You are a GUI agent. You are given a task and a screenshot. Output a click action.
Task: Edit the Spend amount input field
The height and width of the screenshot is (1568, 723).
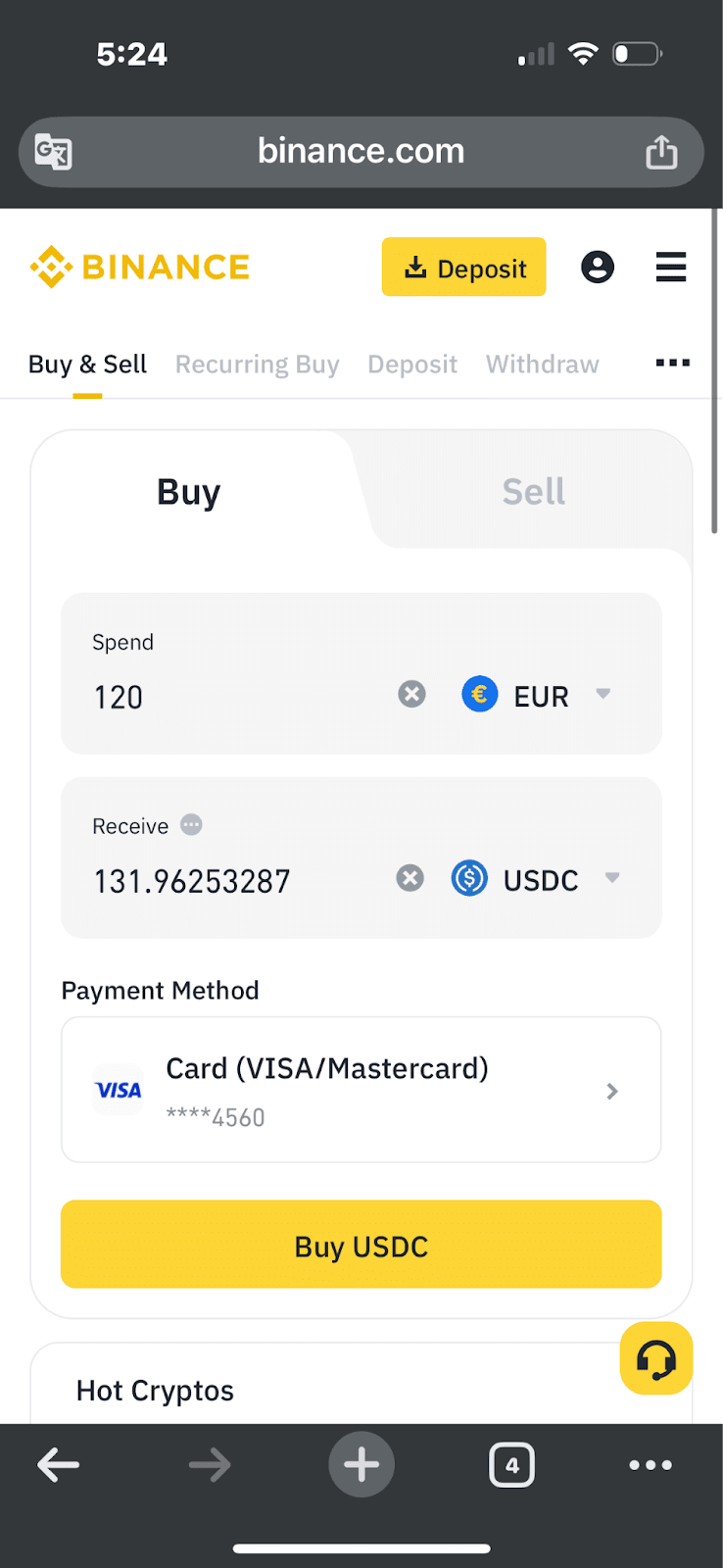pos(235,697)
